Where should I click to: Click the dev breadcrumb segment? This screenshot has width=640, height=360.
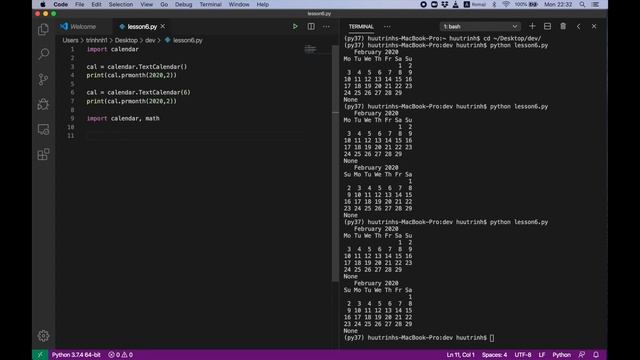pos(150,40)
